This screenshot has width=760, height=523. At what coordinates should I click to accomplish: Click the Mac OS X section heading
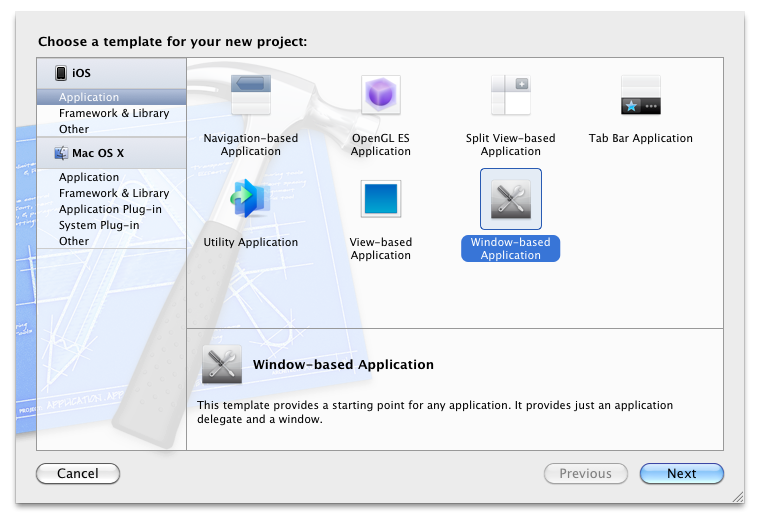point(111,153)
